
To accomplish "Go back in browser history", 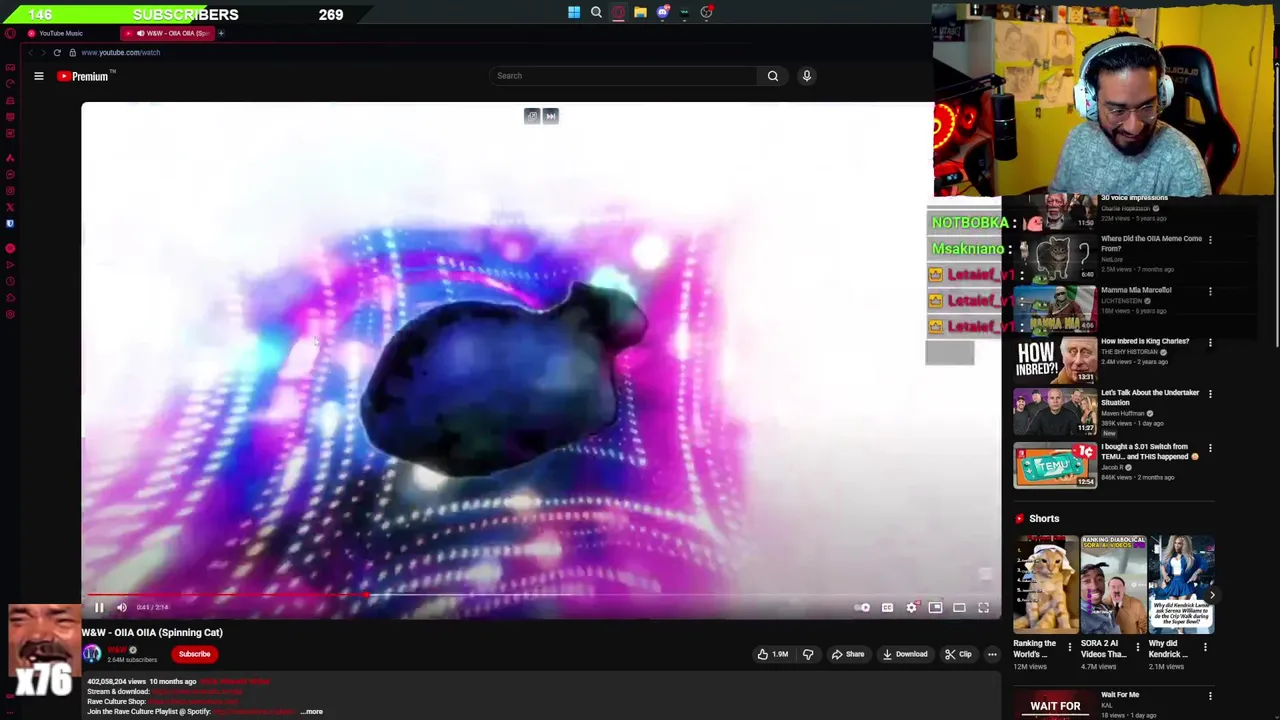I will [32, 52].
